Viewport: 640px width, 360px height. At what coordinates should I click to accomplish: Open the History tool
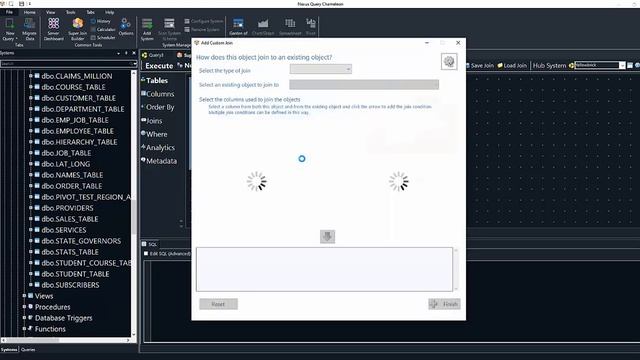[x=100, y=21]
